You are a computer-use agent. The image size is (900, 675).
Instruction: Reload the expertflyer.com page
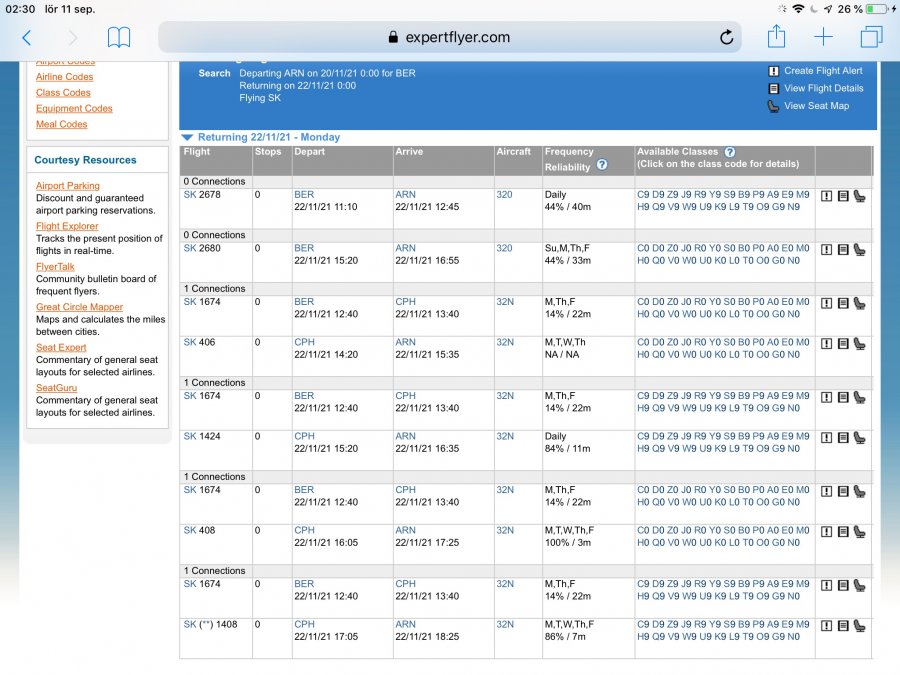726,38
